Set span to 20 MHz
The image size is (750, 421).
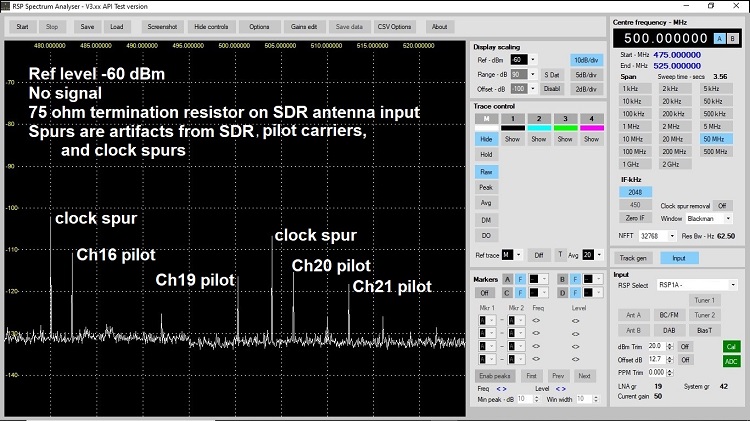click(x=669, y=138)
